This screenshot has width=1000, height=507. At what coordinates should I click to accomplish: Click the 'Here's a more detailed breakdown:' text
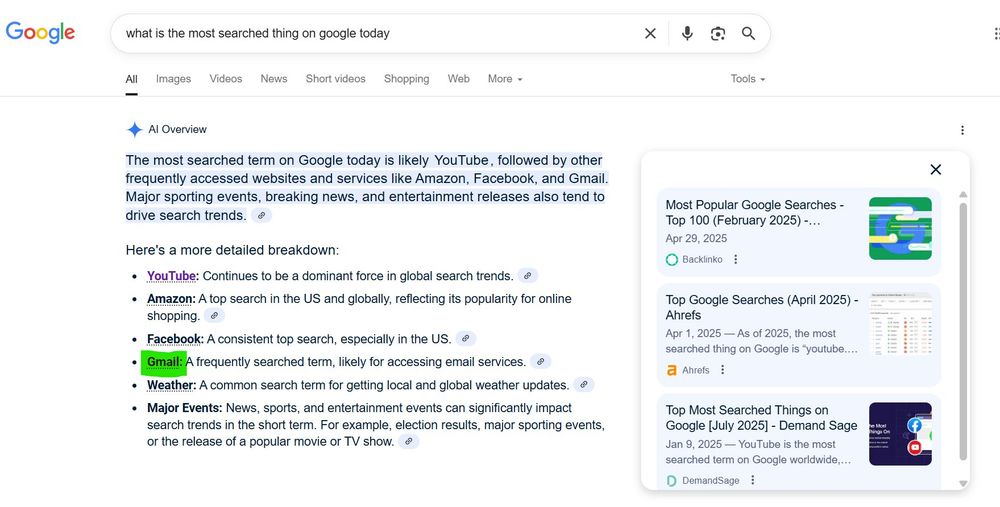232,250
